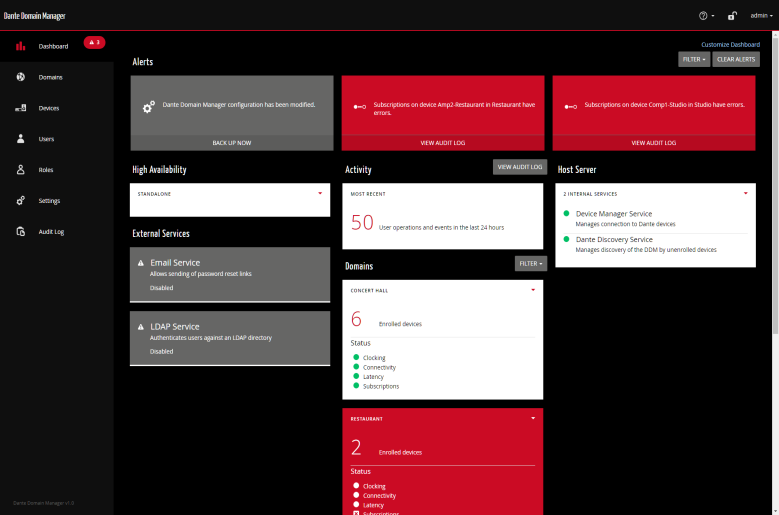Screen dimensions: 779x515
Task: Click Restaurant Clocking white status dot
Action: coord(356,486)
